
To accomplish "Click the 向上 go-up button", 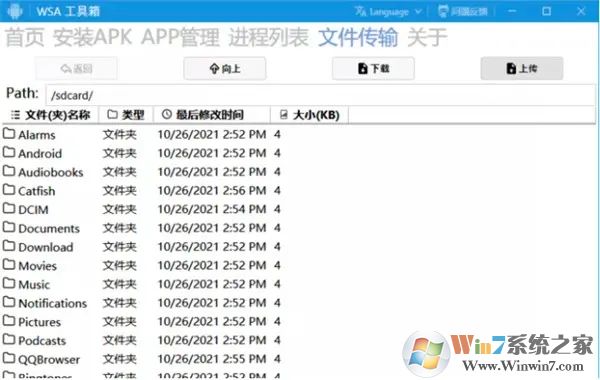I will click(x=225, y=68).
